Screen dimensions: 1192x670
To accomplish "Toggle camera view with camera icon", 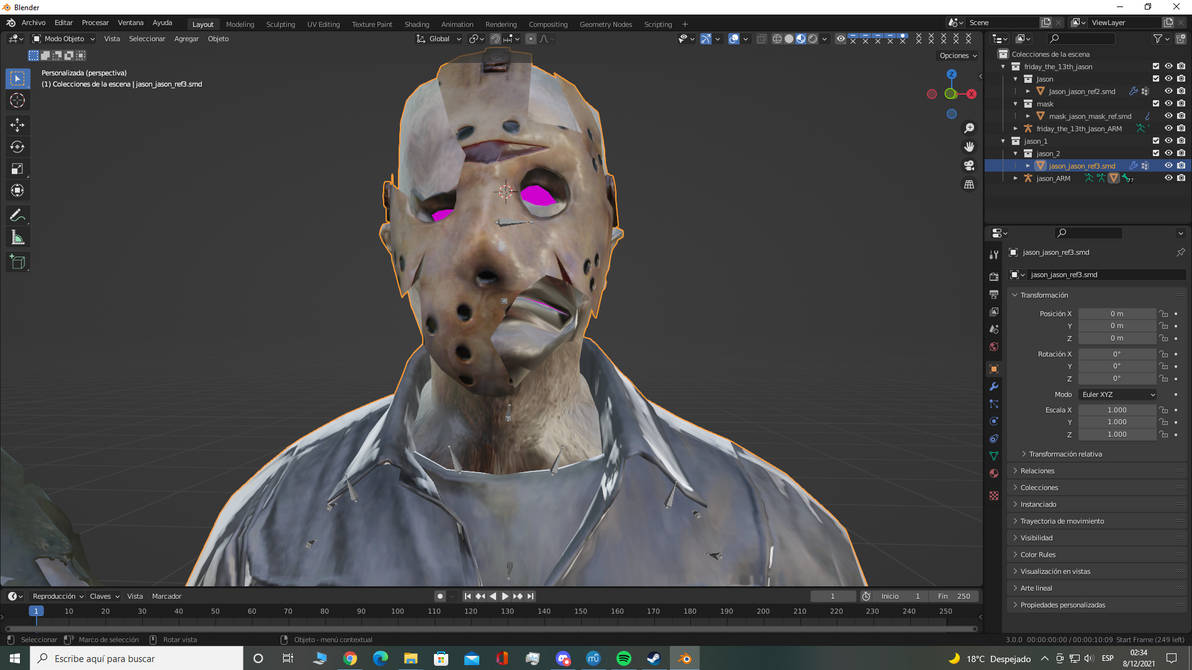I will click(968, 166).
